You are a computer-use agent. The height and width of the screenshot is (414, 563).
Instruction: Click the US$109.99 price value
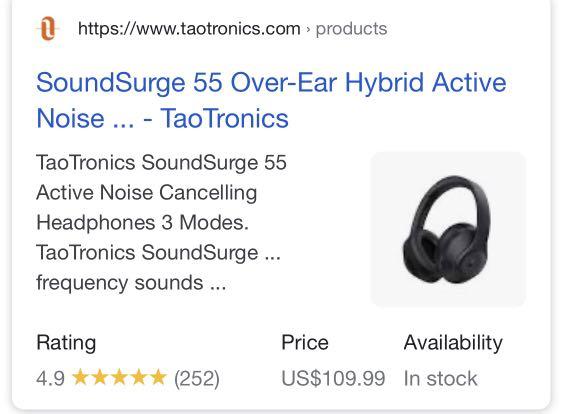333,378
